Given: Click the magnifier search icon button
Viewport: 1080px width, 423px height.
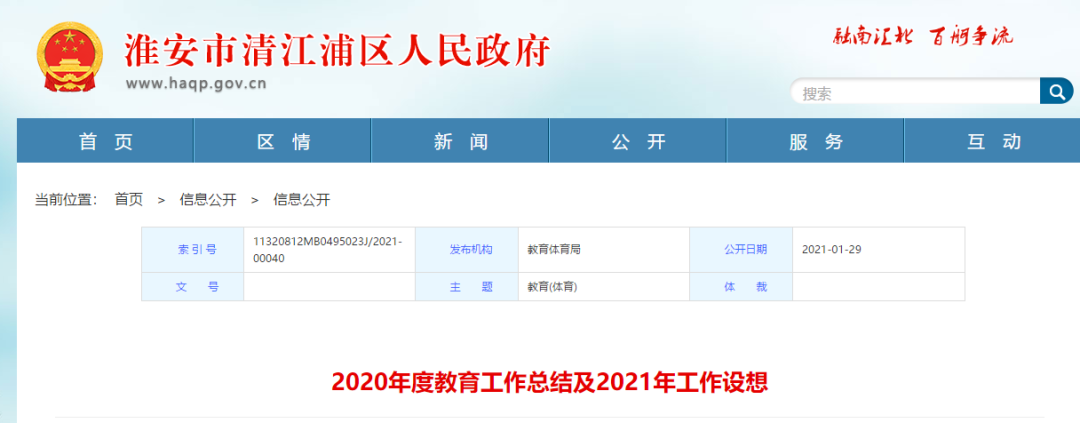Looking at the screenshot, I should pyautogui.click(x=1056, y=91).
